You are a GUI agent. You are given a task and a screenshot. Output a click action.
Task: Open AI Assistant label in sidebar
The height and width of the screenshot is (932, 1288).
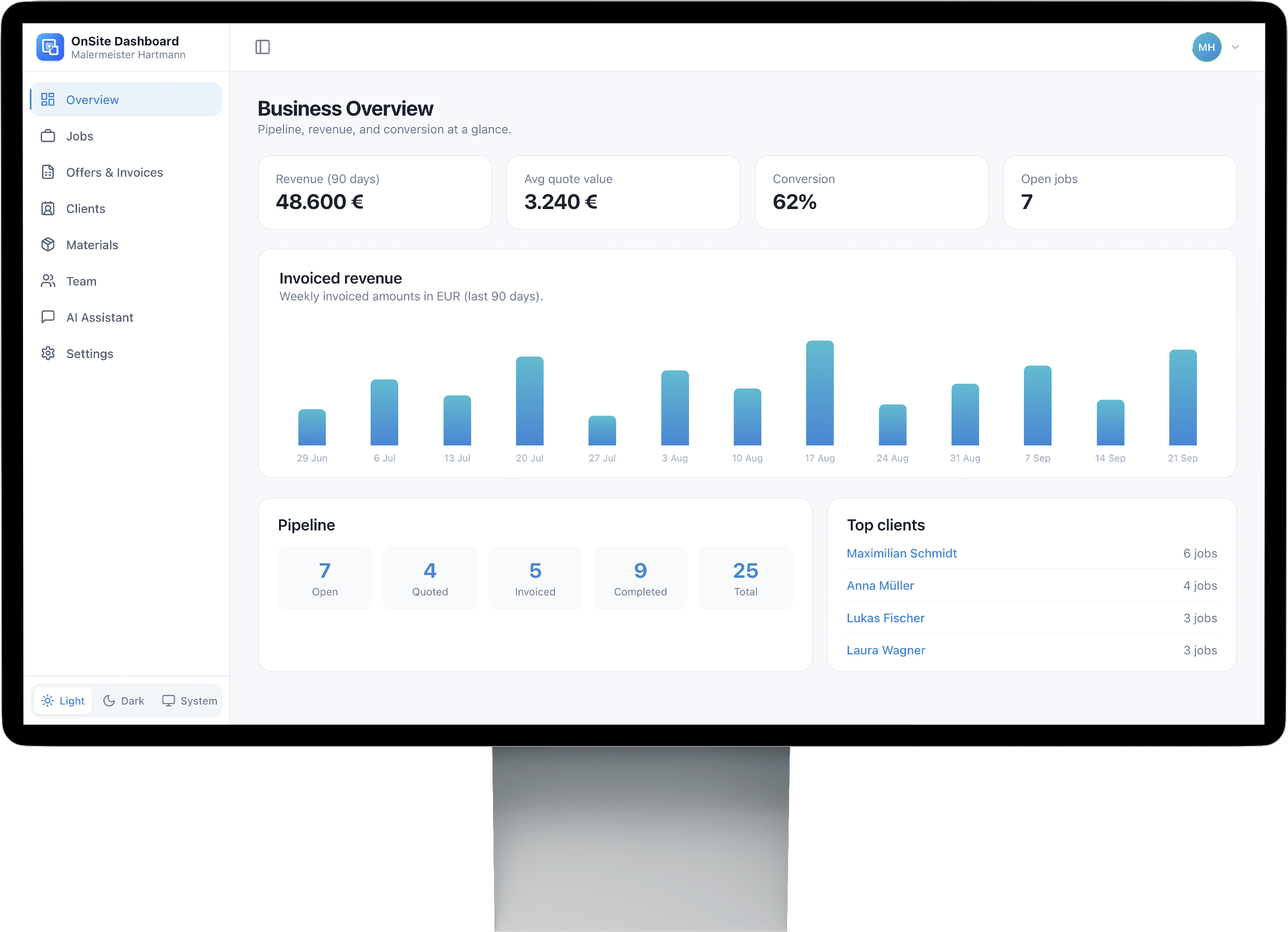(100, 317)
